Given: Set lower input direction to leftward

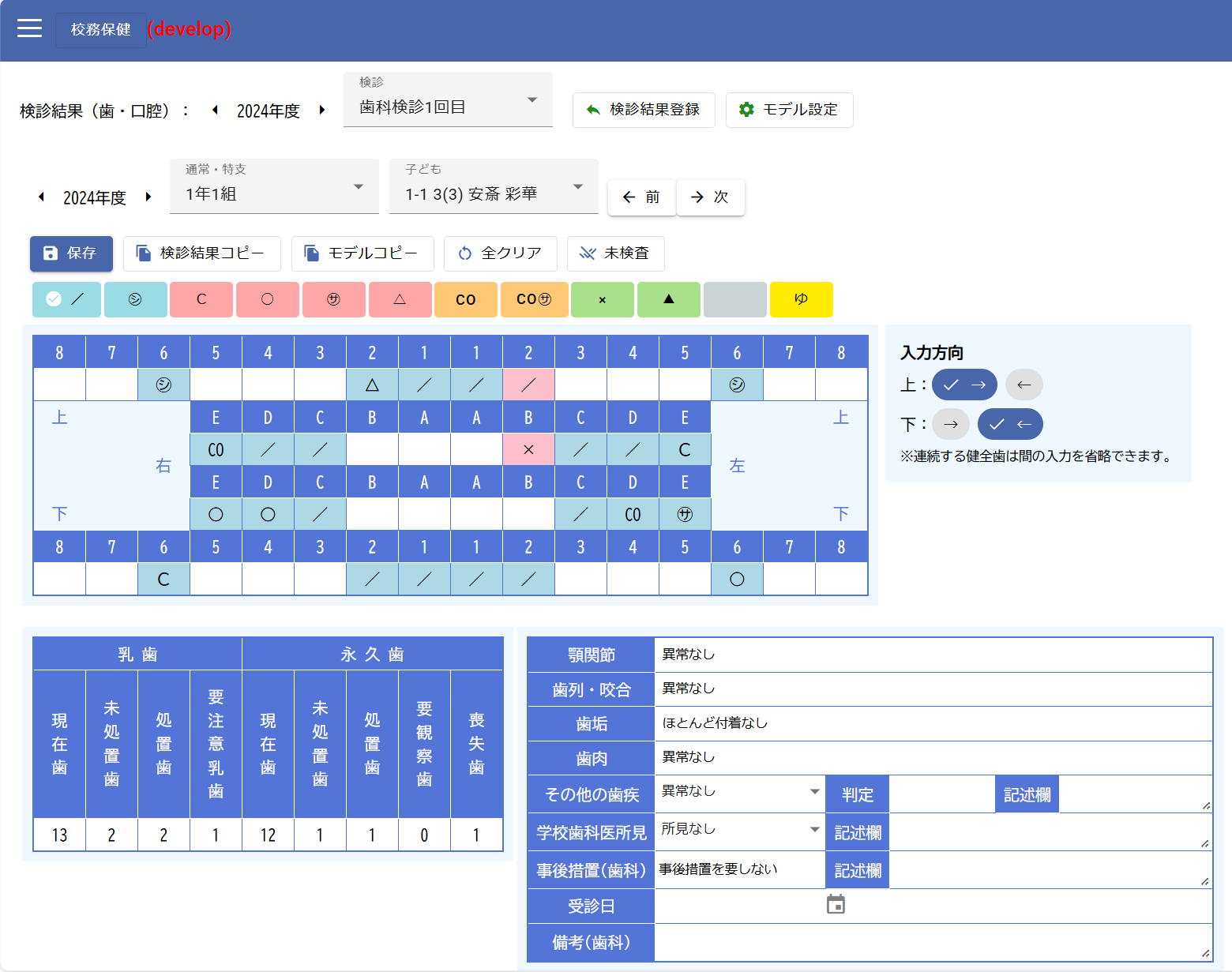Looking at the screenshot, I should [x=1010, y=424].
